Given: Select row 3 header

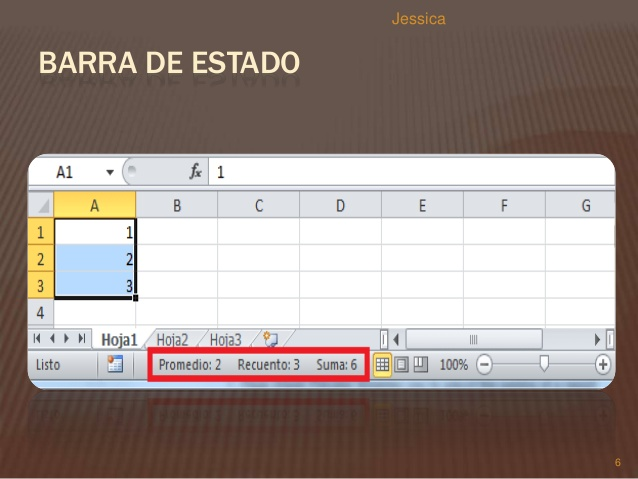Looking at the screenshot, I should point(41,286).
